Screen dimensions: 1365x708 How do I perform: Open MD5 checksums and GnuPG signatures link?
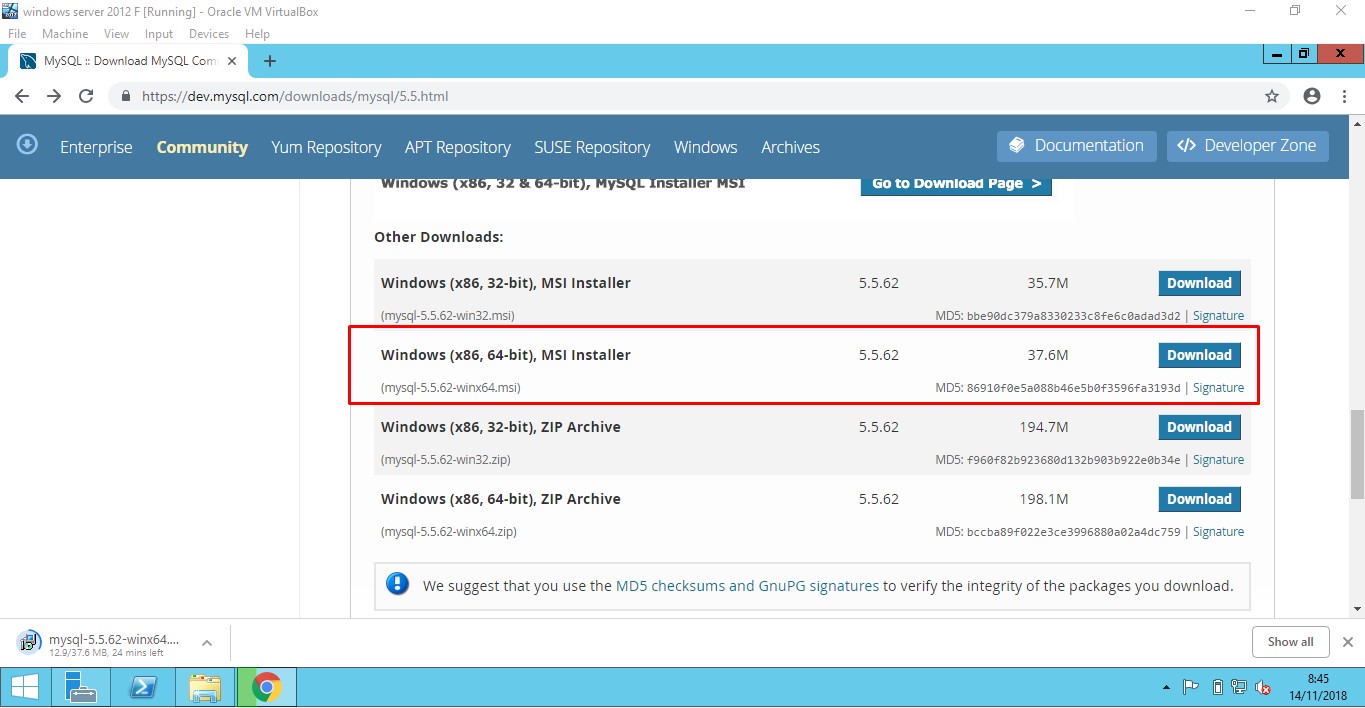tap(747, 586)
